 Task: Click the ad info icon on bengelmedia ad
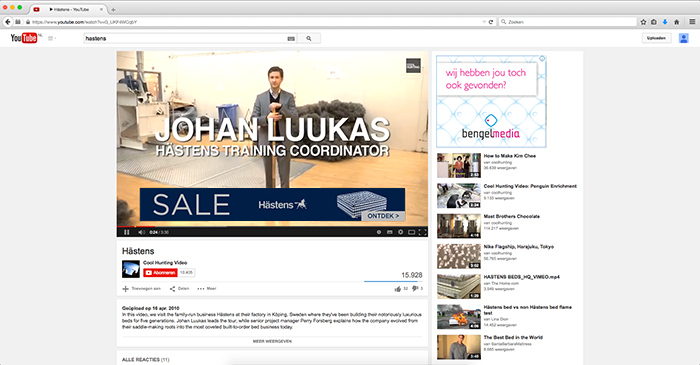(x=542, y=58)
